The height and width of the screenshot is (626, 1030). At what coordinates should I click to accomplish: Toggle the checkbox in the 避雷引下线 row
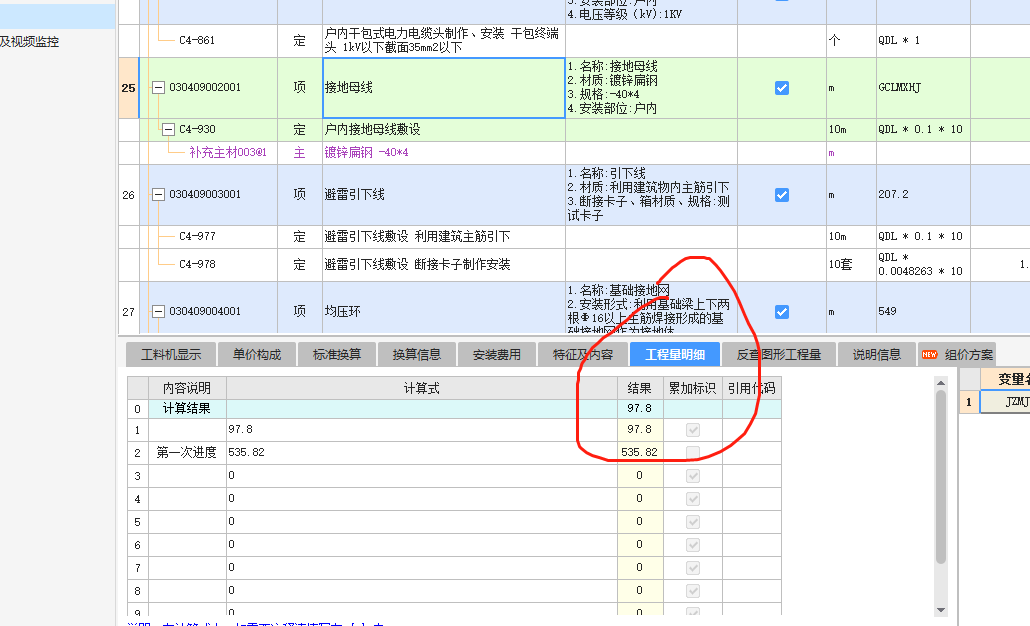[x=782, y=195]
